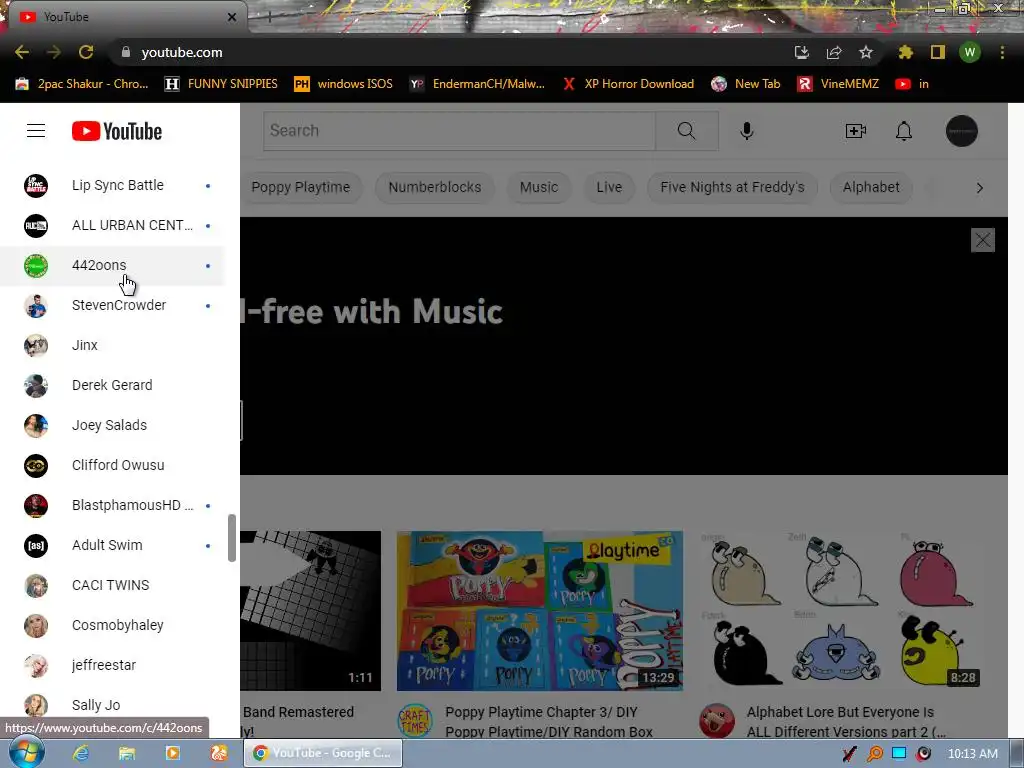Open the 1:11 Band Remastered thumbnail

tap(310, 611)
